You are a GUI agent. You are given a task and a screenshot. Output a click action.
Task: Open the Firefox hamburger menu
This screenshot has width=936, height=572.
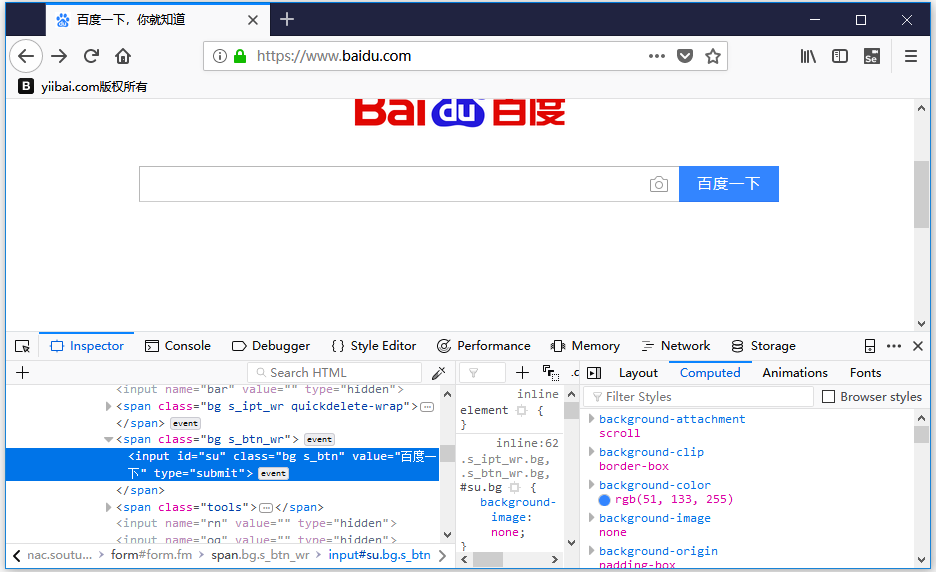[910, 56]
